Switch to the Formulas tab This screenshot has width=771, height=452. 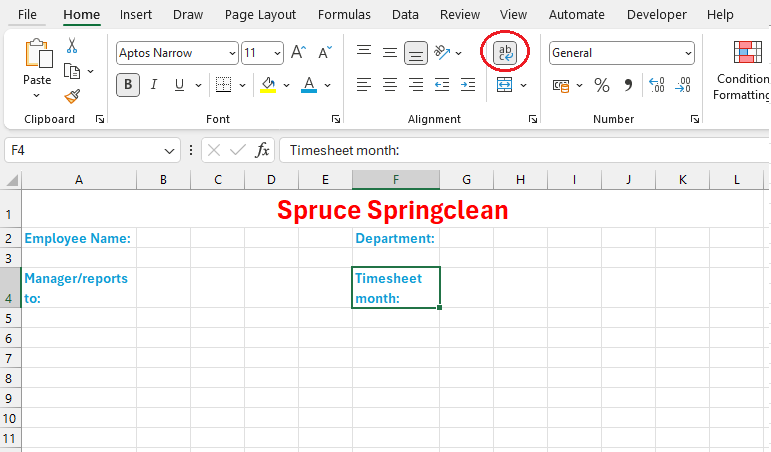click(344, 14)
